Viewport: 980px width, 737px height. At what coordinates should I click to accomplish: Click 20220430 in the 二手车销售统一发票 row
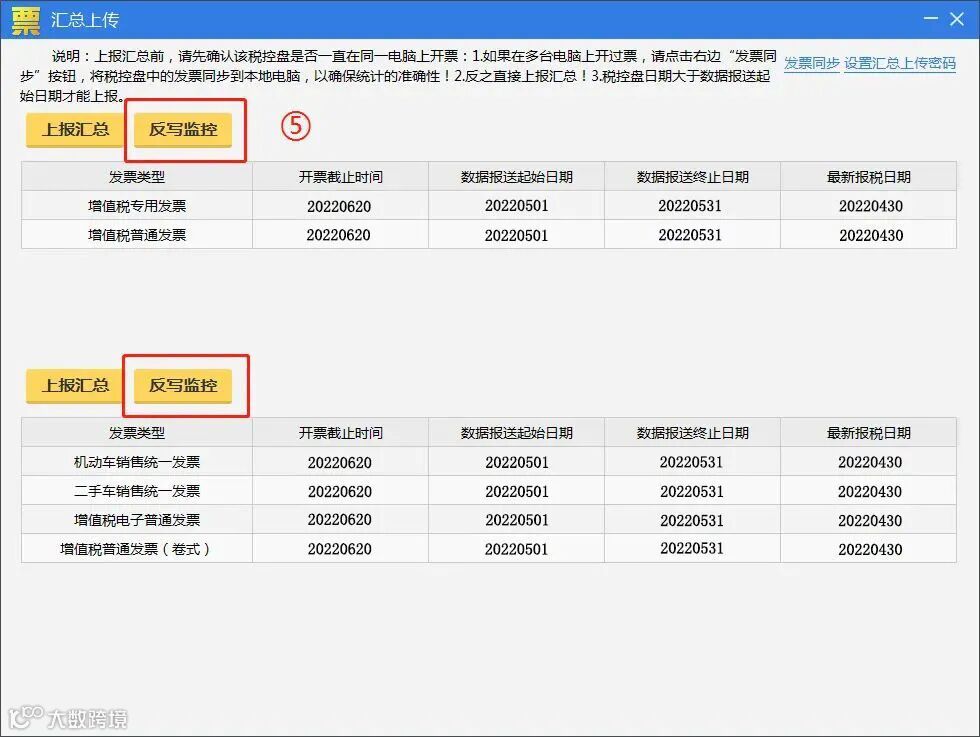[870, 492]
